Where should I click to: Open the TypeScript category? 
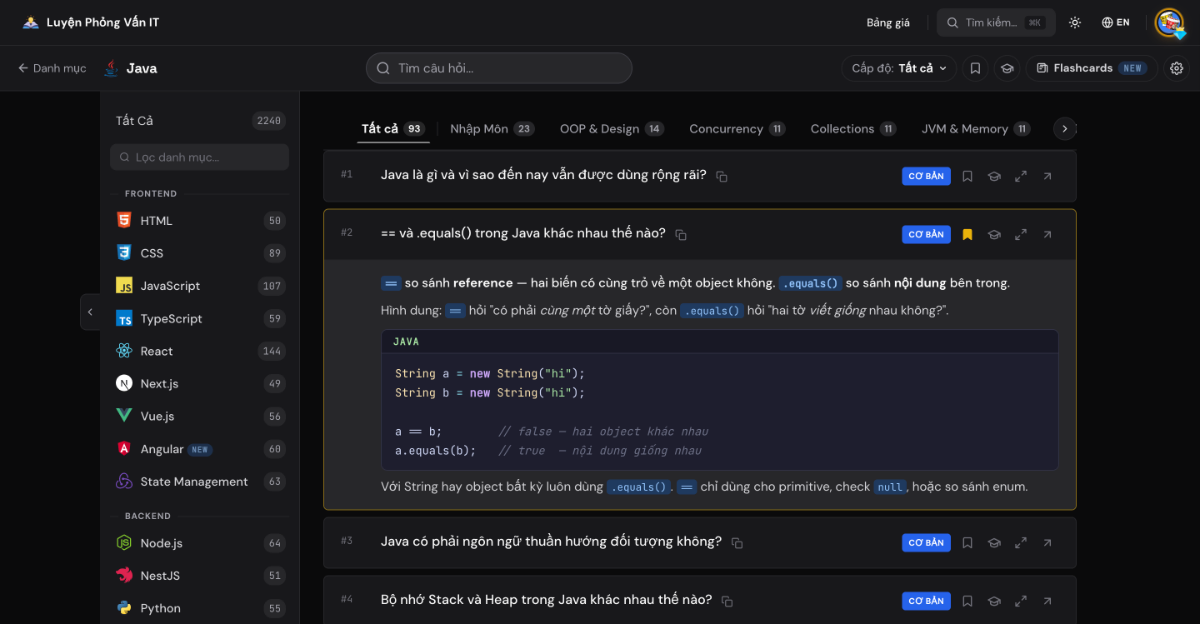tap(199, 319)
